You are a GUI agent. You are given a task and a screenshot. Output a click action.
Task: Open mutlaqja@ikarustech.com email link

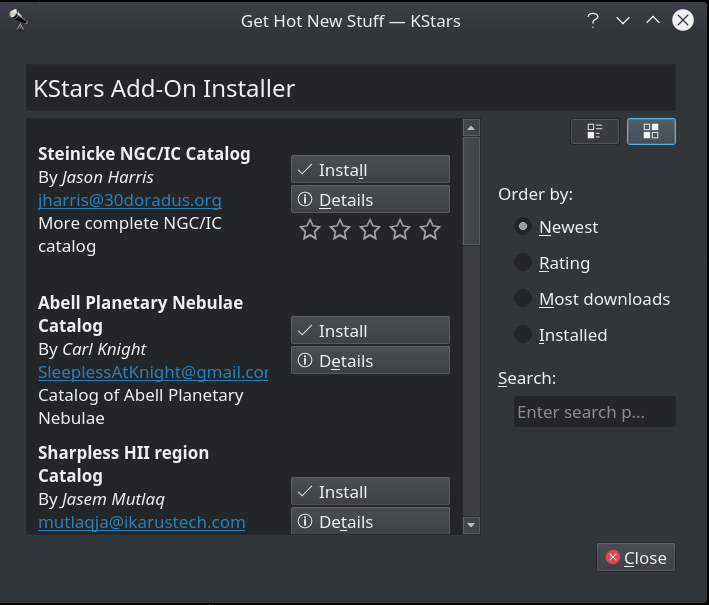pos(142,522)
